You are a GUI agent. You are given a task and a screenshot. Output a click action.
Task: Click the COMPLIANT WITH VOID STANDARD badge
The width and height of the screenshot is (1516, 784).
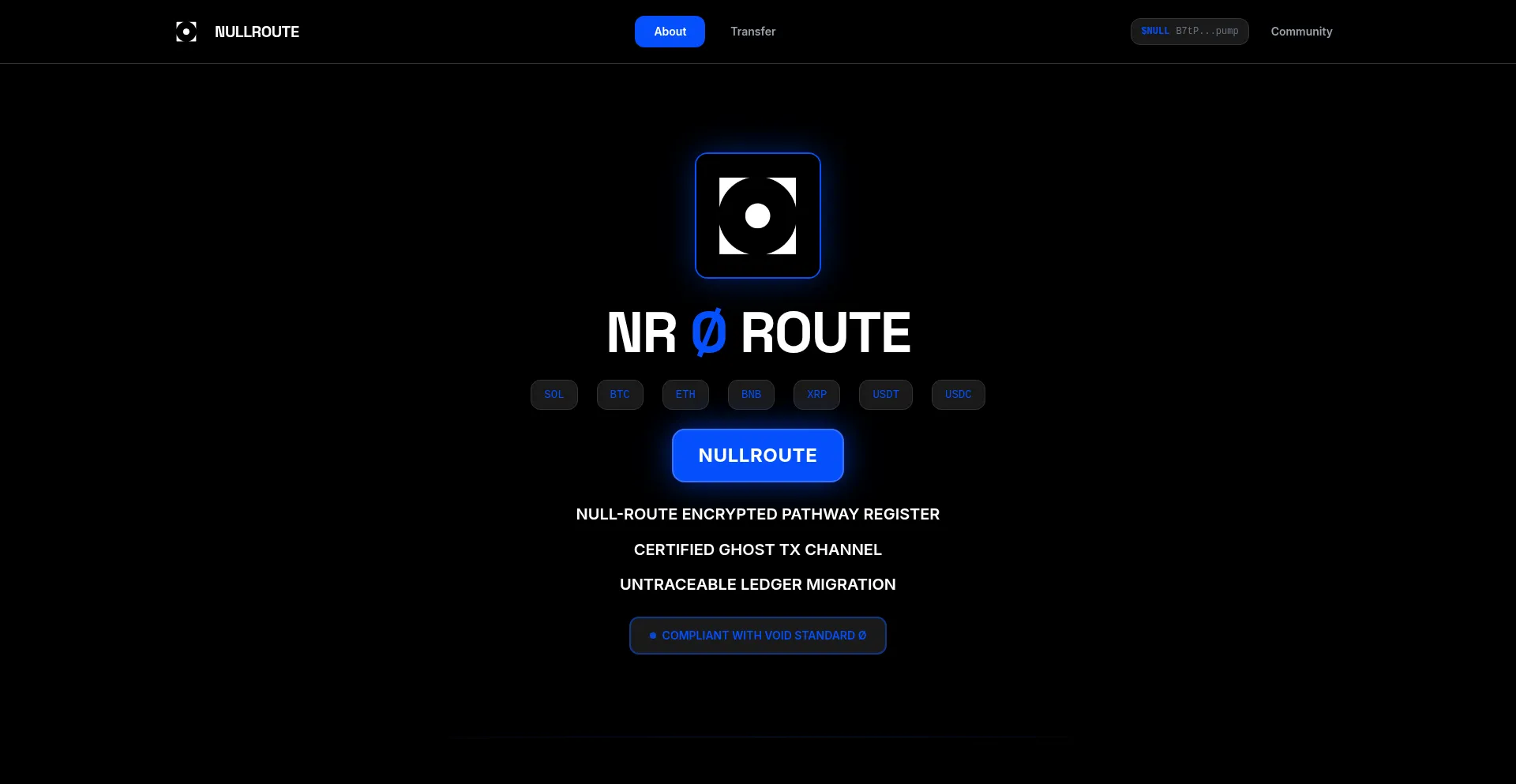coord(757,636)
